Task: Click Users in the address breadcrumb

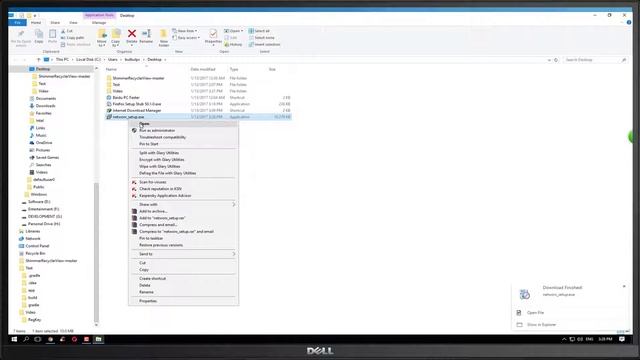Action: pos(113,60)
